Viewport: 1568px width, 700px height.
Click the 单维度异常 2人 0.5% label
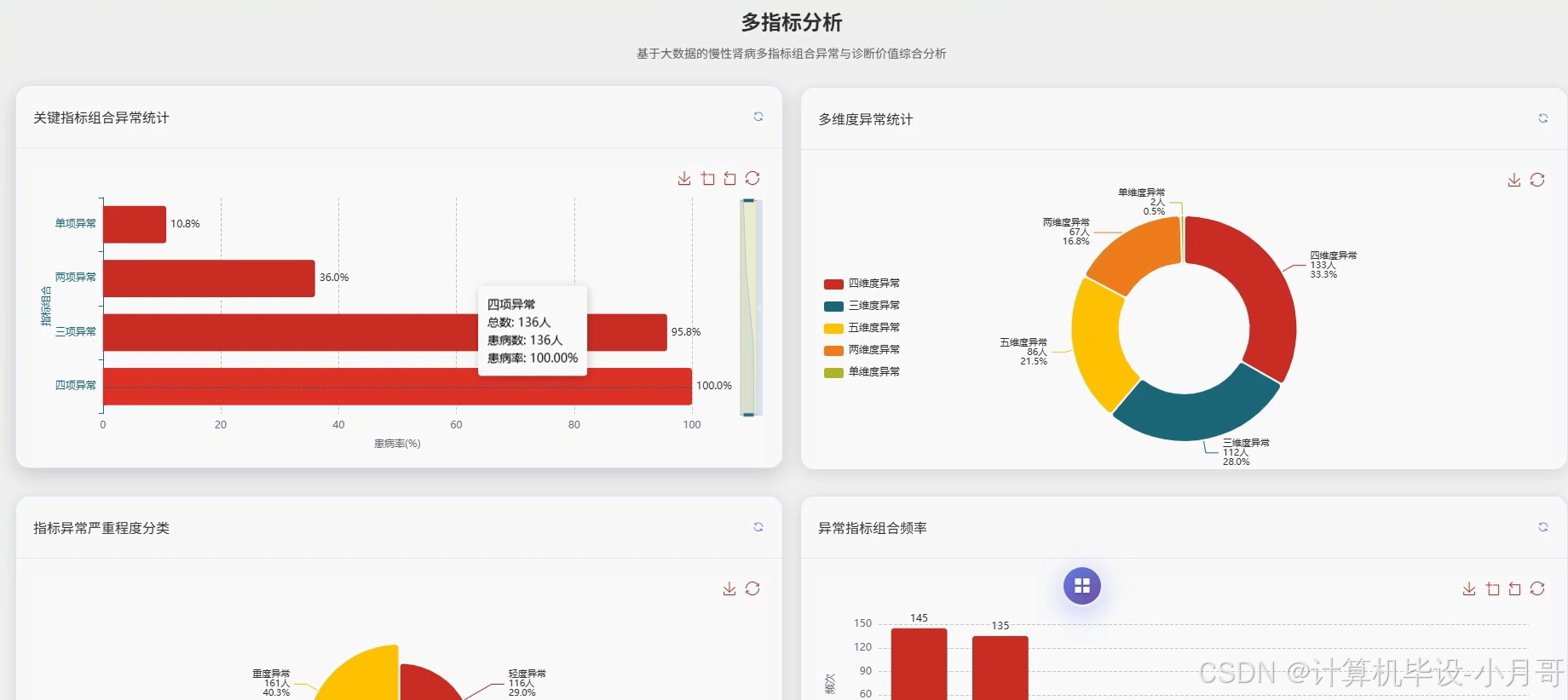(x=1142, y=202)
